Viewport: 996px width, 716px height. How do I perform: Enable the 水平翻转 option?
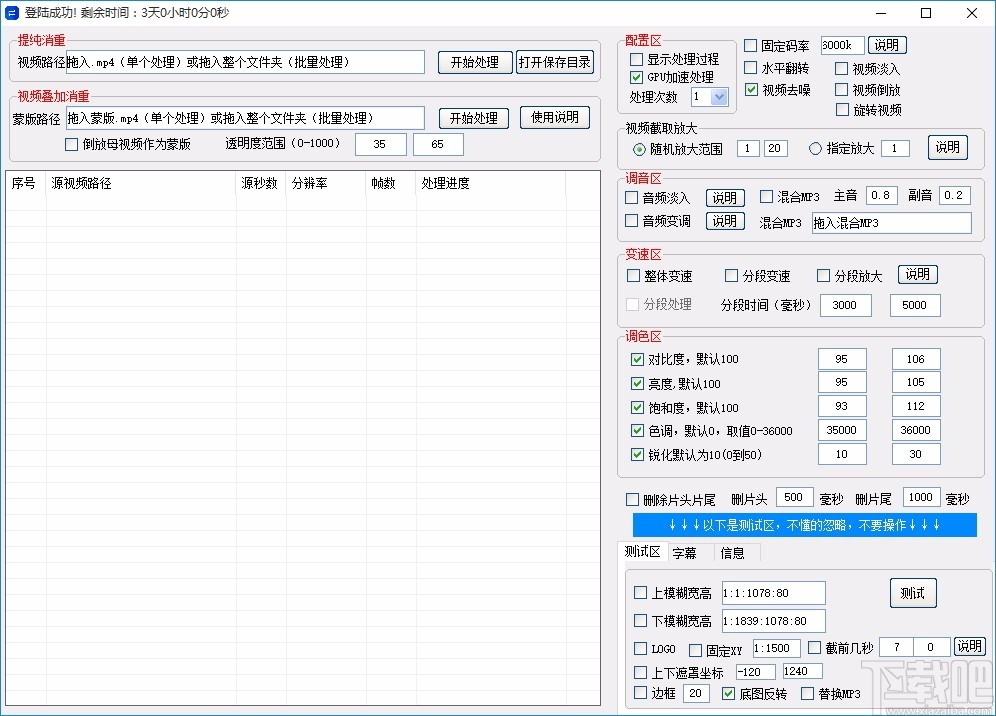coord(752,67)
